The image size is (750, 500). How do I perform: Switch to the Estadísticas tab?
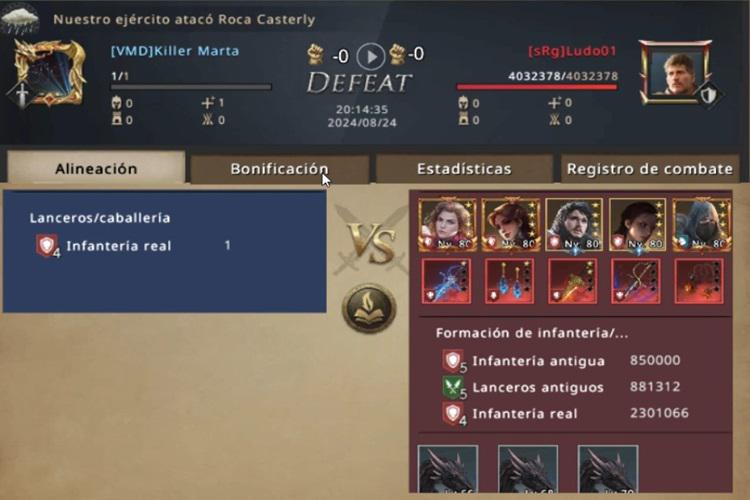[464, 169]
